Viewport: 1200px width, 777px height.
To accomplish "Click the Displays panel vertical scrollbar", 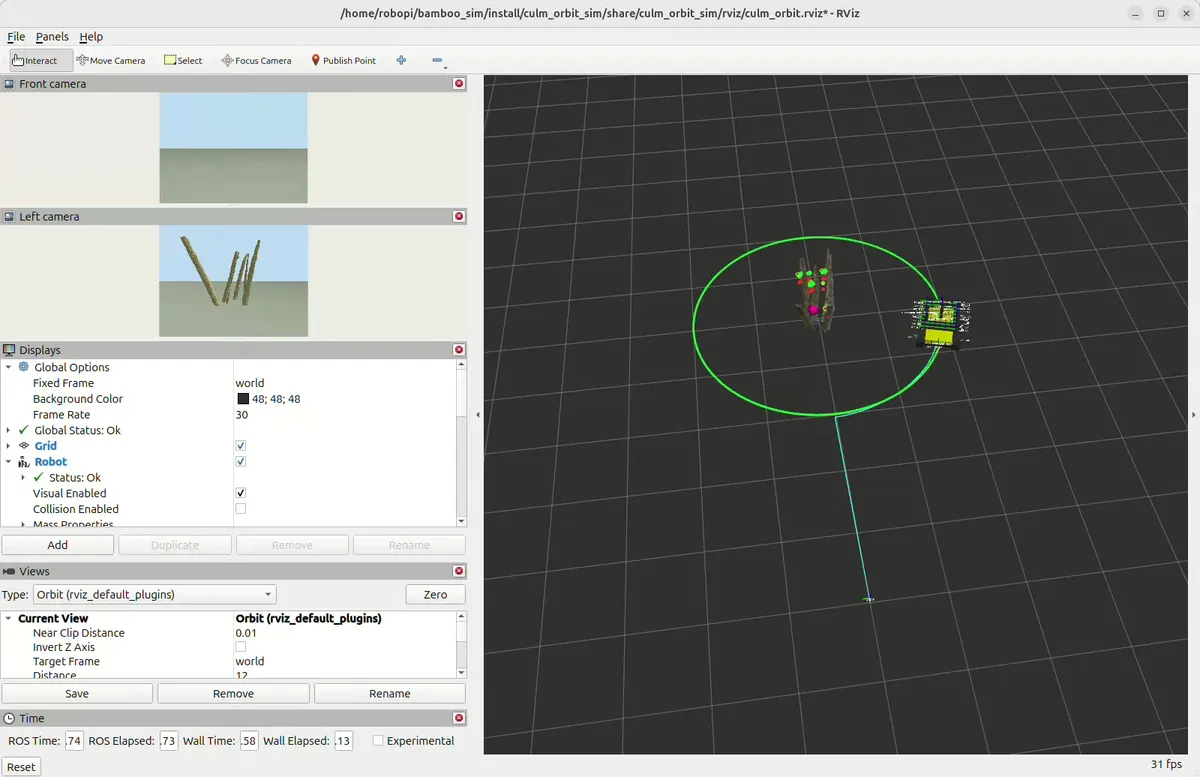I will (461, 442).
